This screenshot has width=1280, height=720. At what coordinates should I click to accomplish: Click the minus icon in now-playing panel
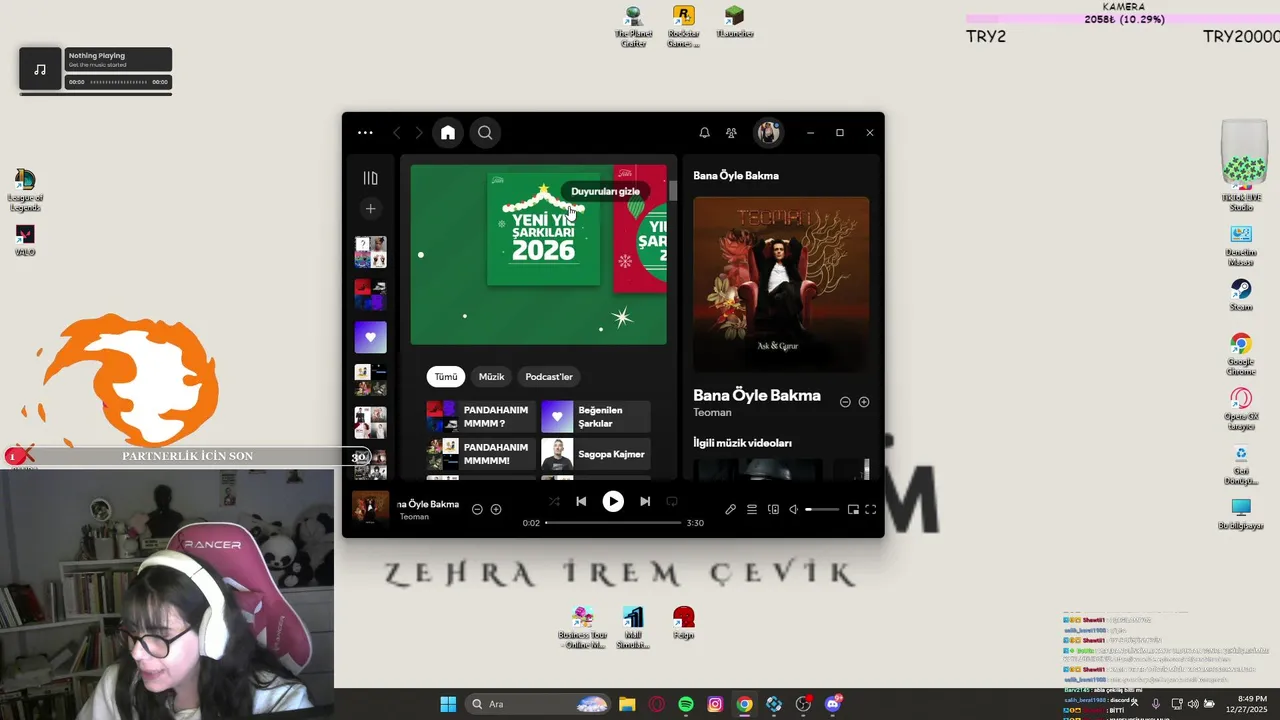(845, 402)
